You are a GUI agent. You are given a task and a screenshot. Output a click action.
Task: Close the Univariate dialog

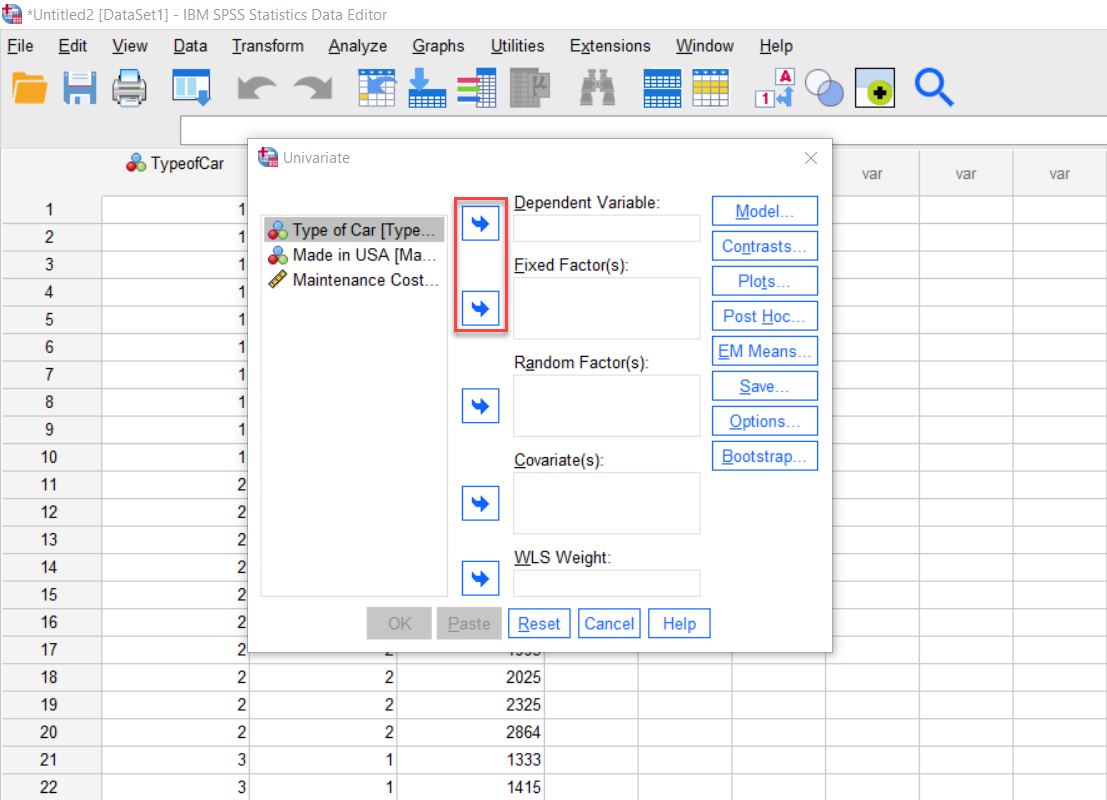810,158
